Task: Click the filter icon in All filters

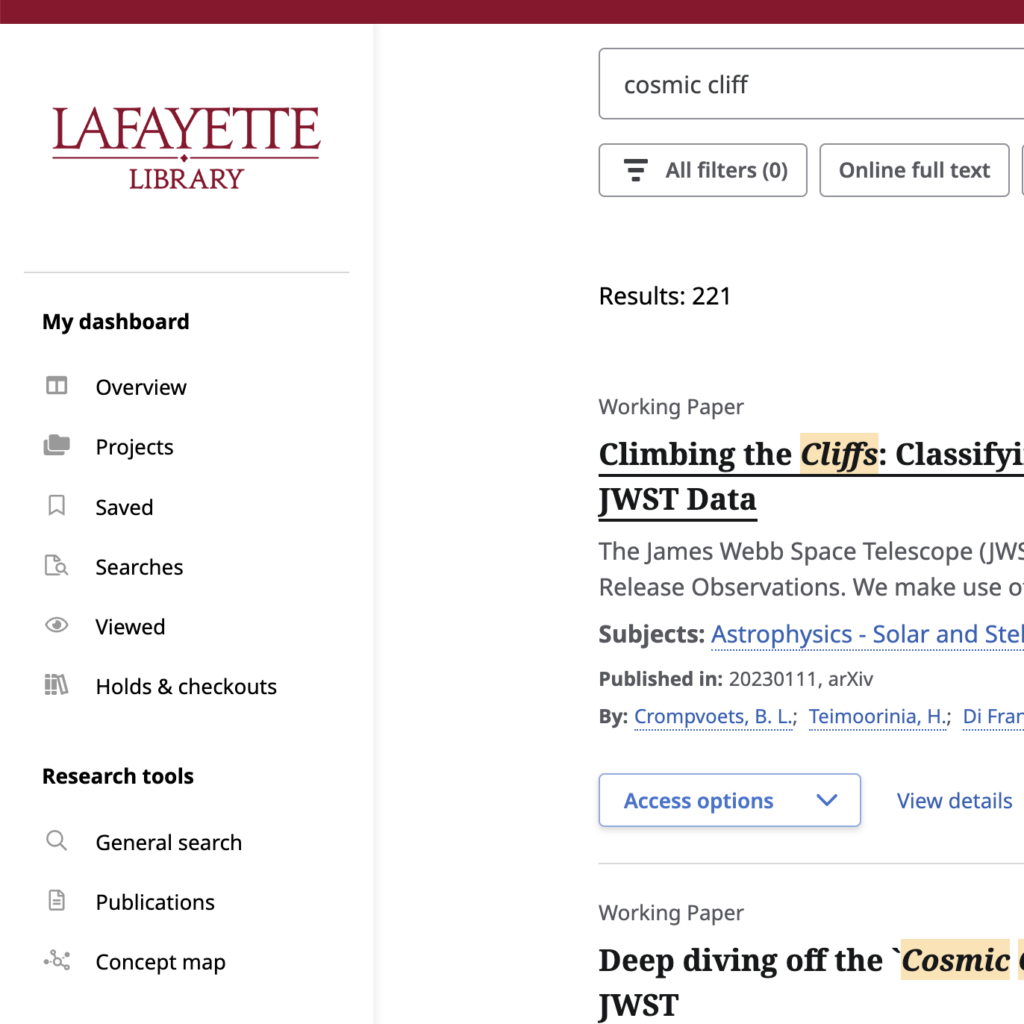Action: point(635,170)
